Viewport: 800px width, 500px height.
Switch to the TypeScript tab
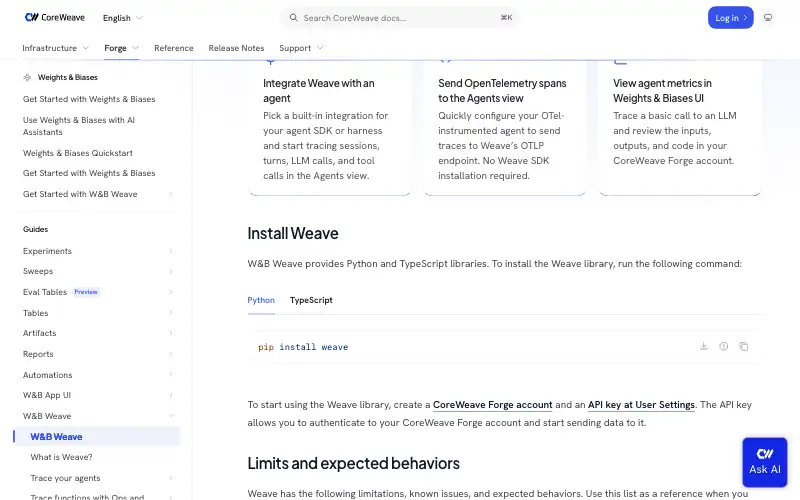[311, 300]
